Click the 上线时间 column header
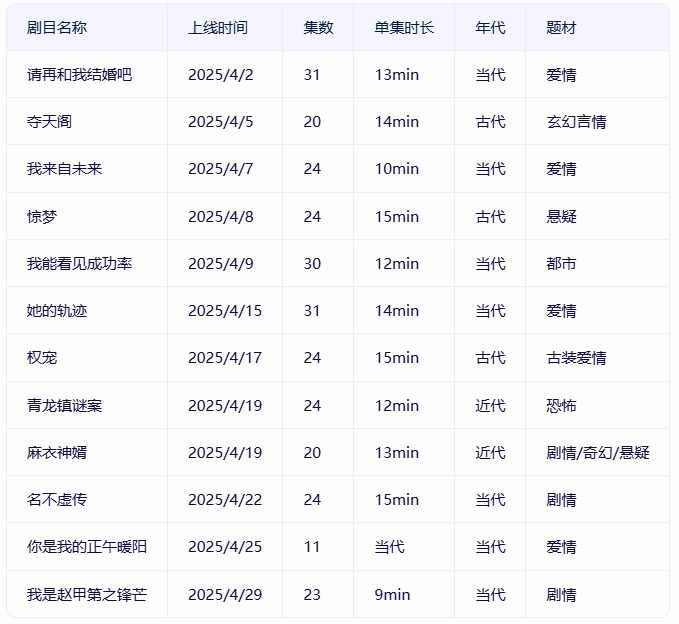The image size is (679, 624). click(218, 28)
